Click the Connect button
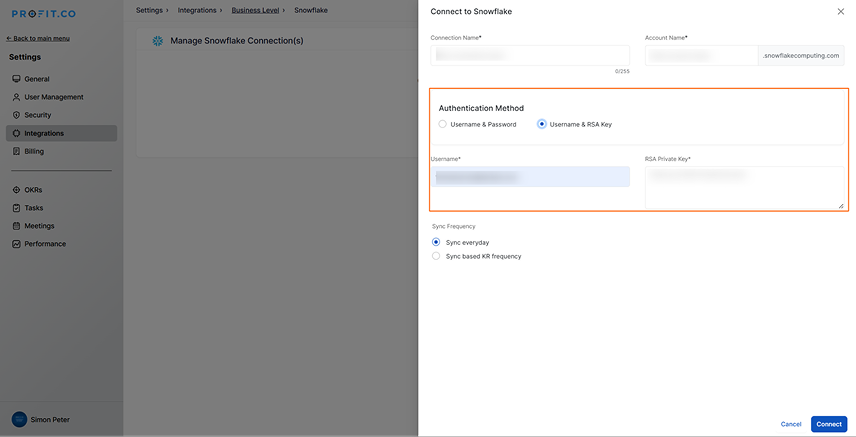856x437 pixels. pyautogui.click(x=829, y=424)
